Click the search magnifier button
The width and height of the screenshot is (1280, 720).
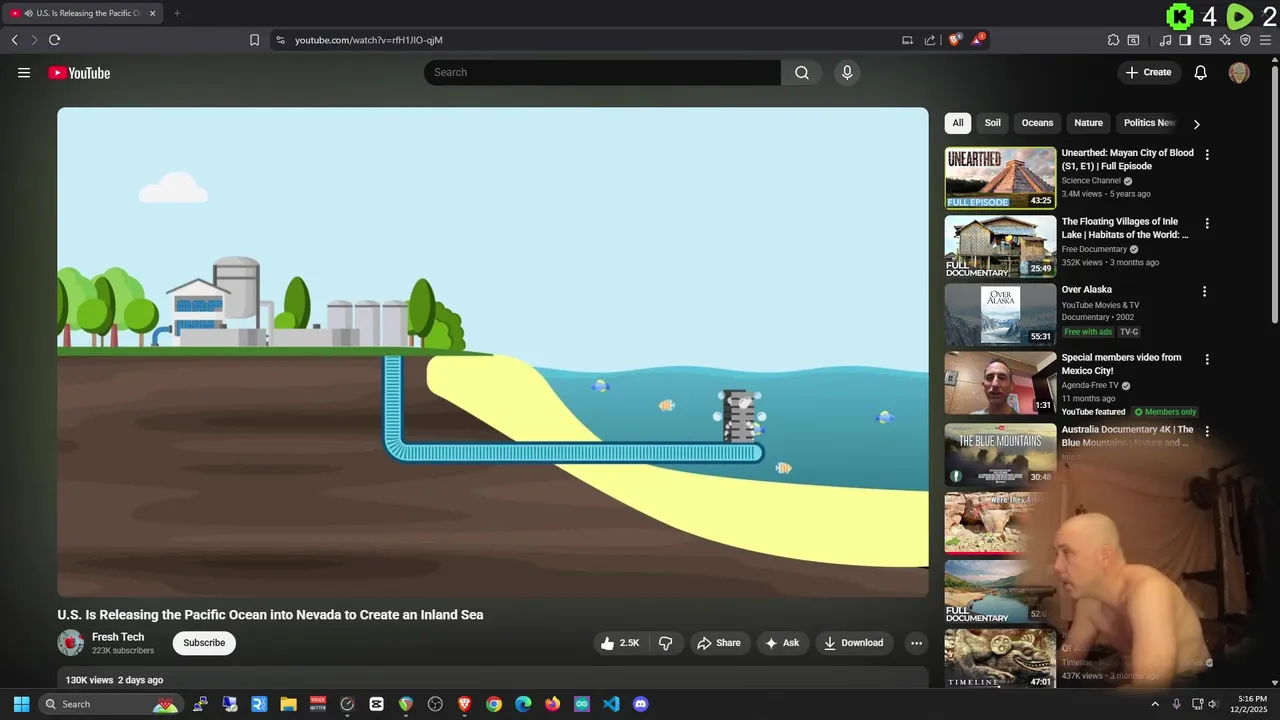pyautogui.click(x=802, y=72)
